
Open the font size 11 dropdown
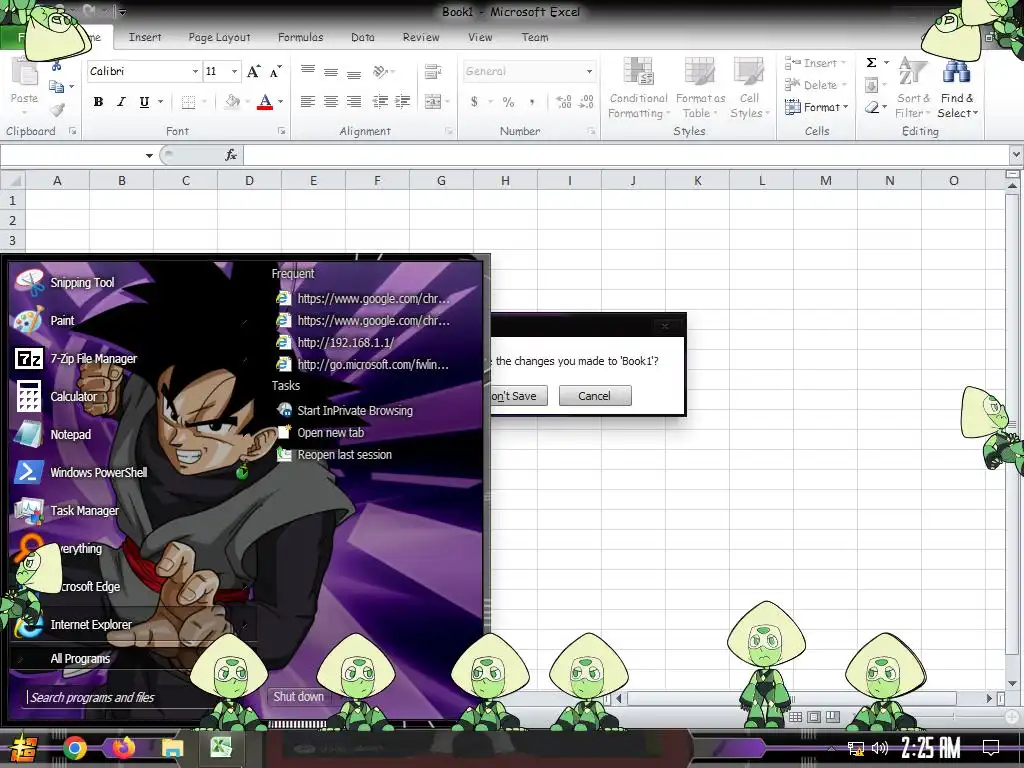(x=234, y=71)
